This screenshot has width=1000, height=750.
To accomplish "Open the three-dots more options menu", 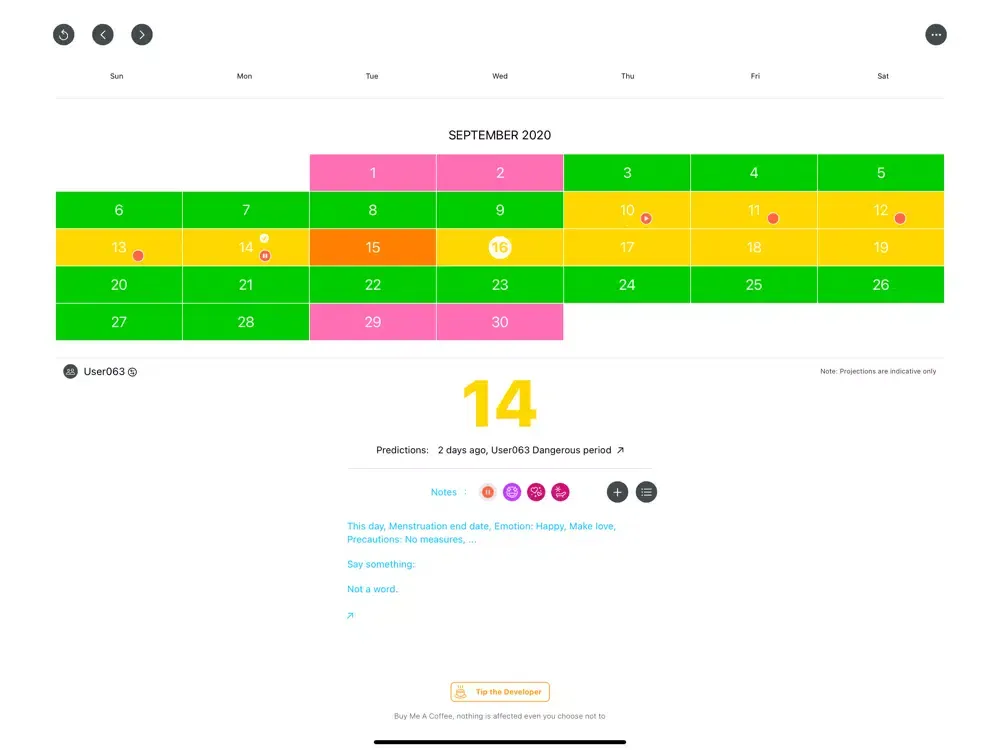I will (x=936, y=34).
